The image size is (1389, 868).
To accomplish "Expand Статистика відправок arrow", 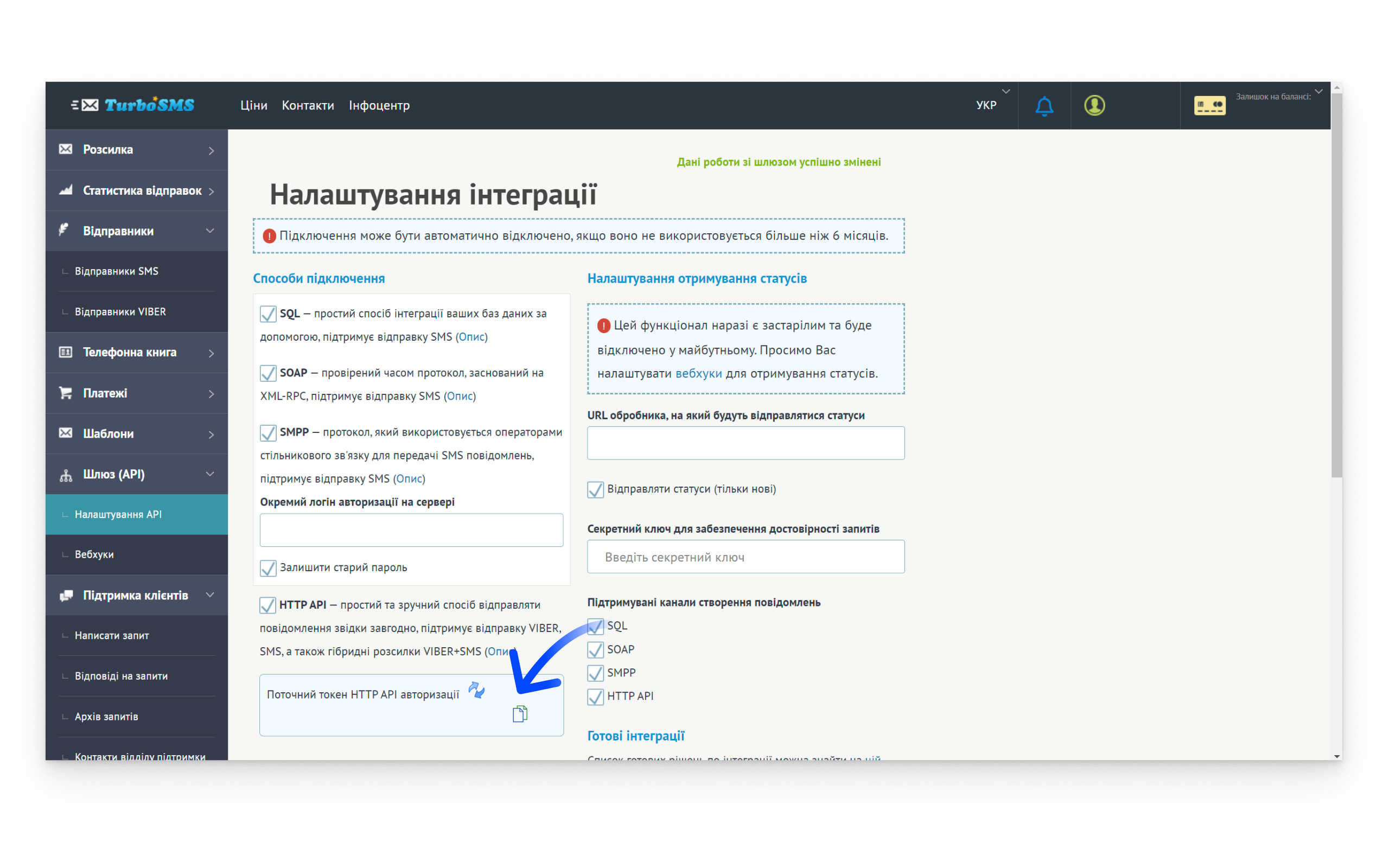I will click(x=211, y=191).
